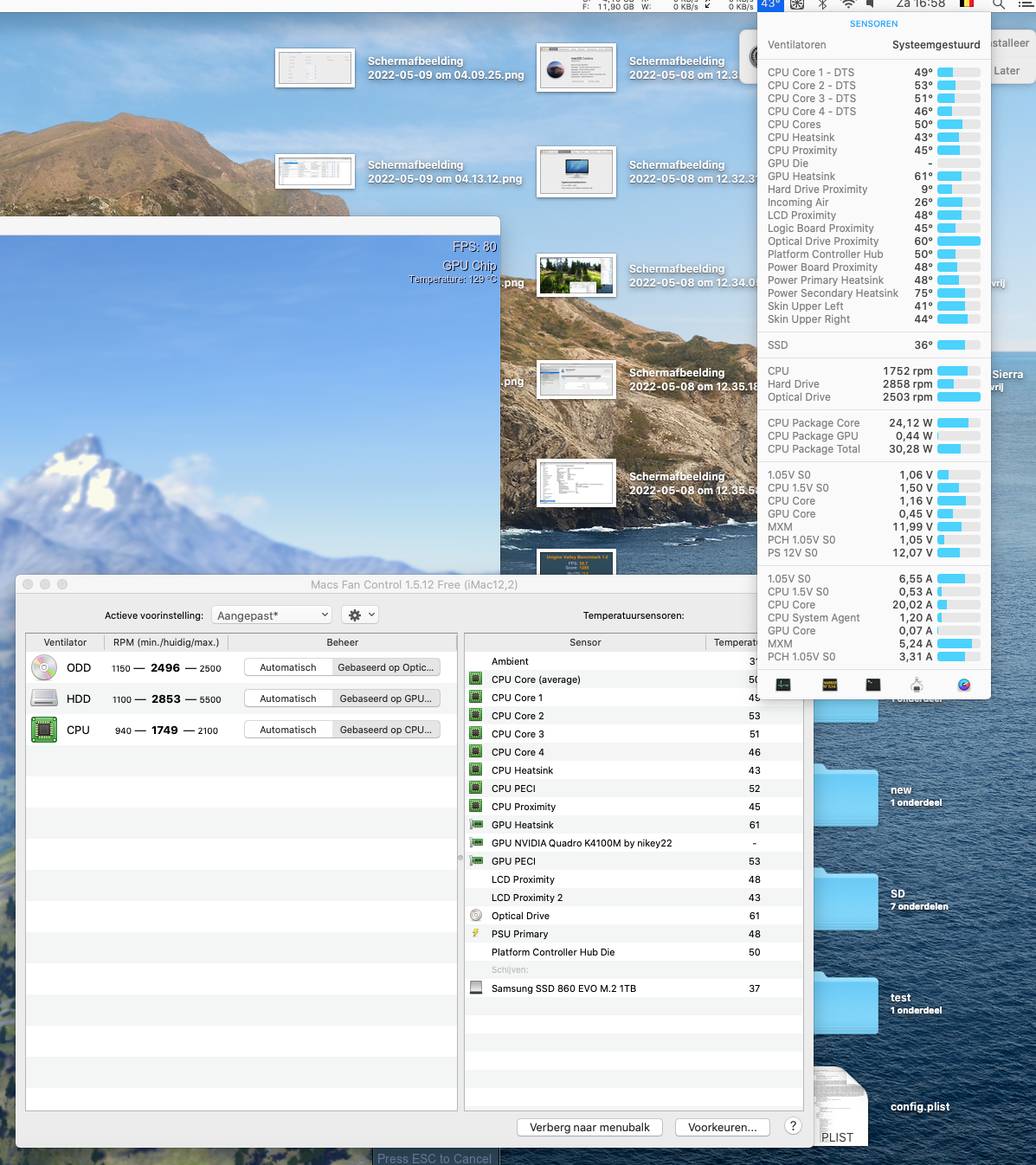Screen dimensions: 1036x1165
Task: Click the question mark help button
Action: [793, 1126]
